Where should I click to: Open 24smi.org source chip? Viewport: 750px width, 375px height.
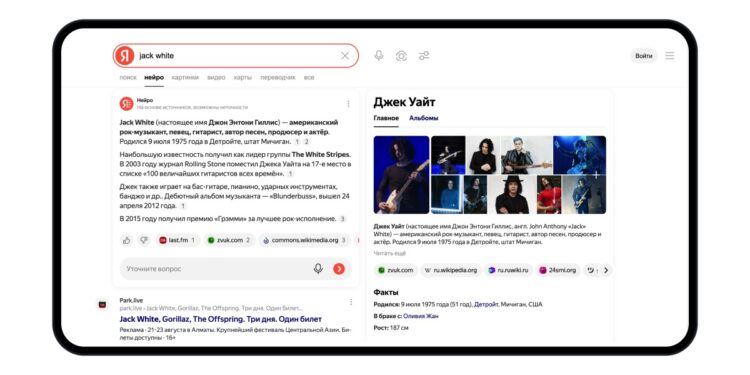coord(558,270)
